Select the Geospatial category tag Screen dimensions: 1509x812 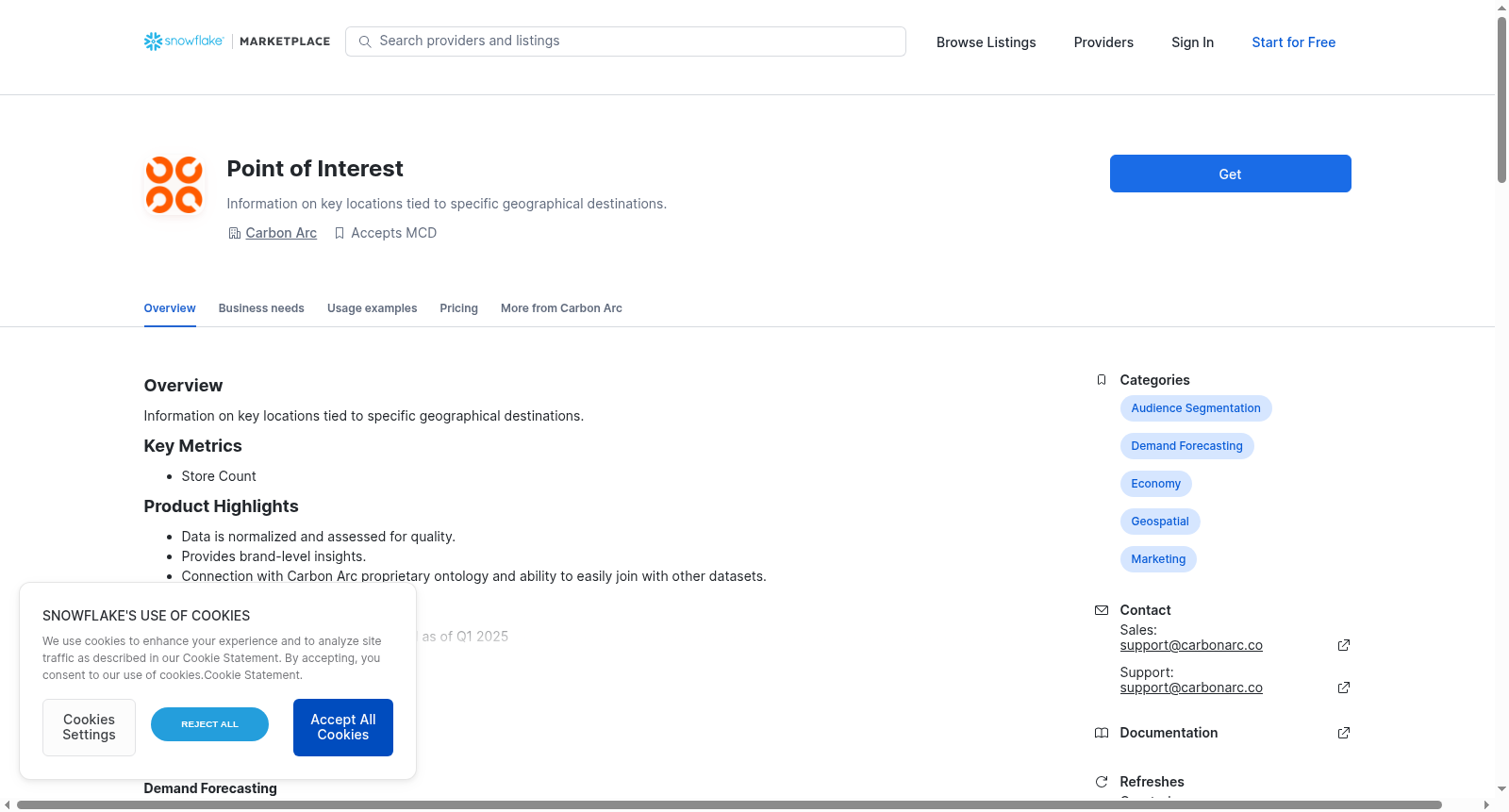(1160, 522)
